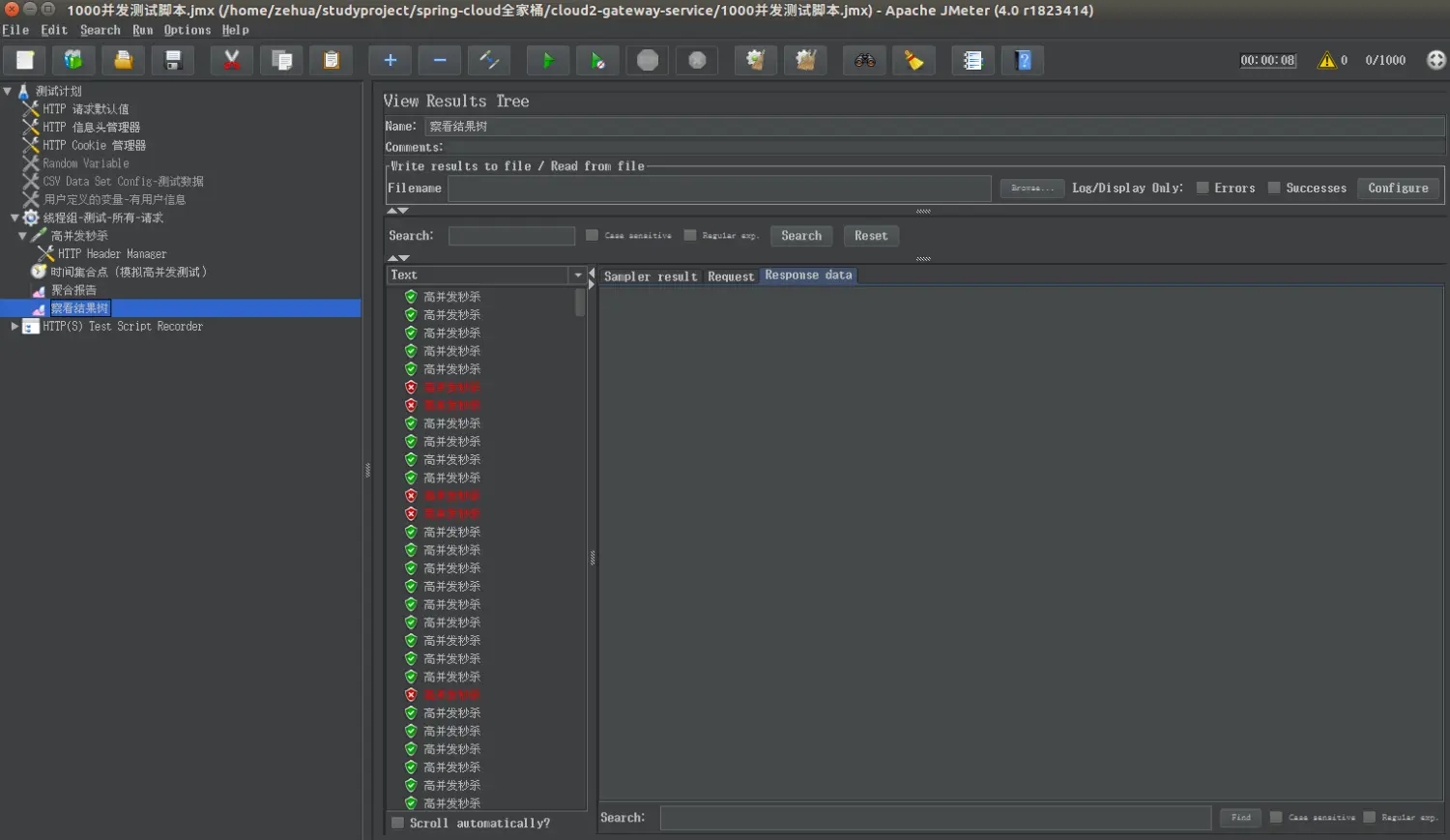This screenshot has height=840, width=1450.
Task: Open the File menu
Action: pyautogui.click(x=15, y=30)
